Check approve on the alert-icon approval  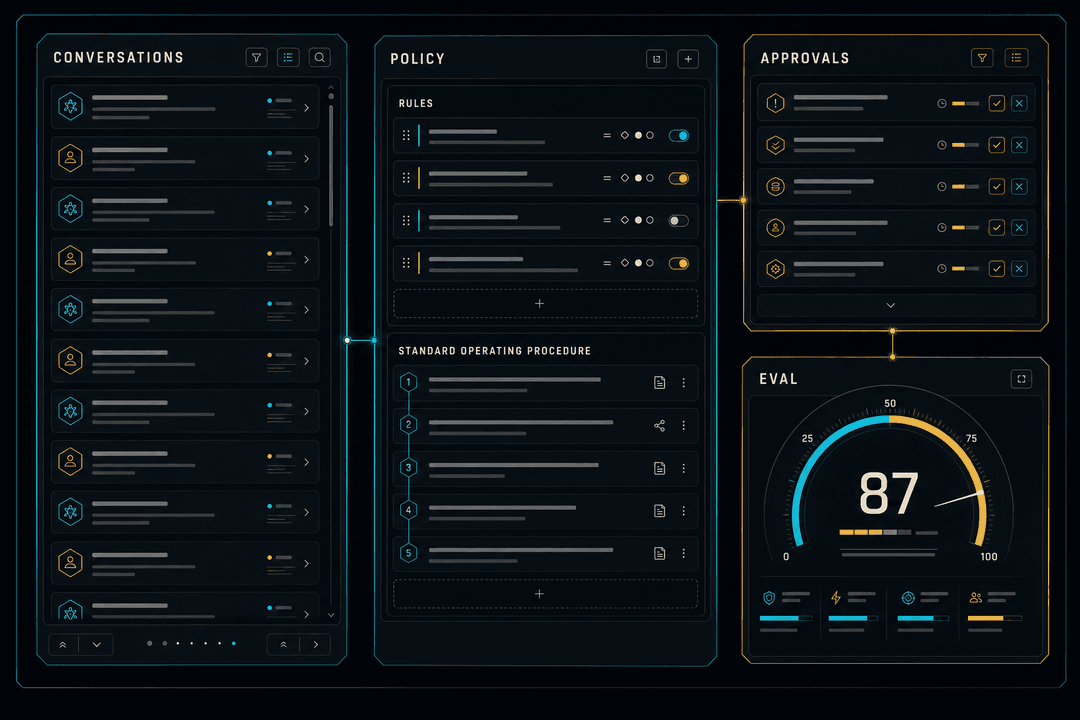996,103
